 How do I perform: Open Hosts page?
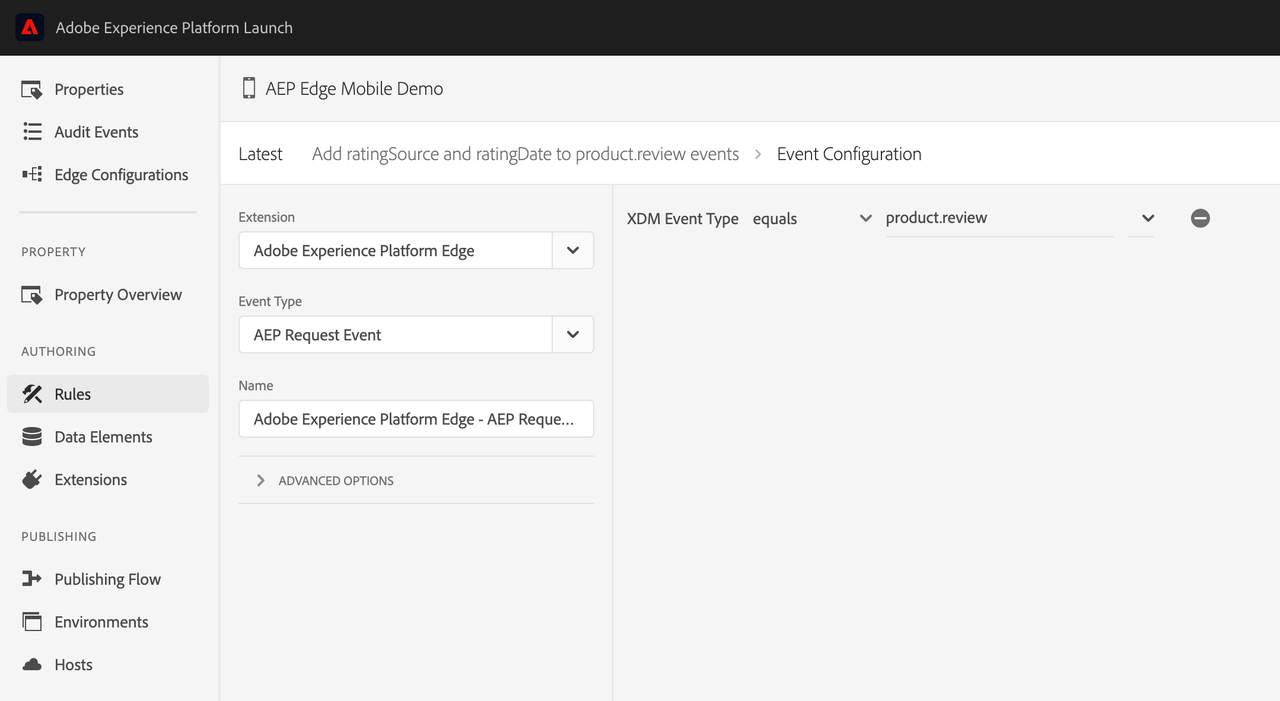tap(74, 665)
